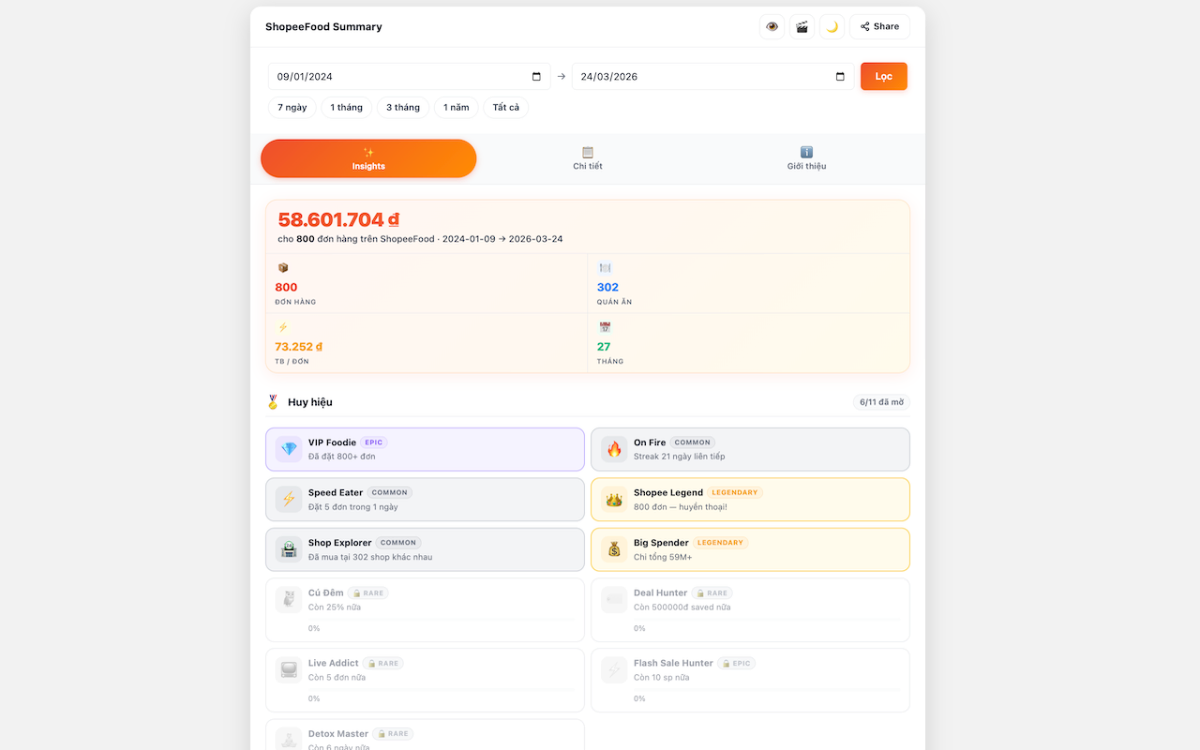The width and height of the screenshot is (1200, 750).
Task: Switch to the Chi tiết tab
Action: tap(588, 159)
